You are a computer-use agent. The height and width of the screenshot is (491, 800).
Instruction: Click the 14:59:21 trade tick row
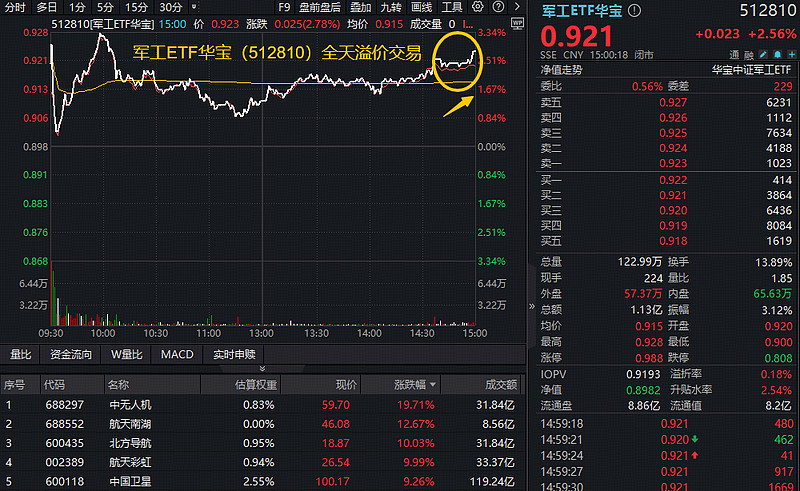click(x=667, y=439)
